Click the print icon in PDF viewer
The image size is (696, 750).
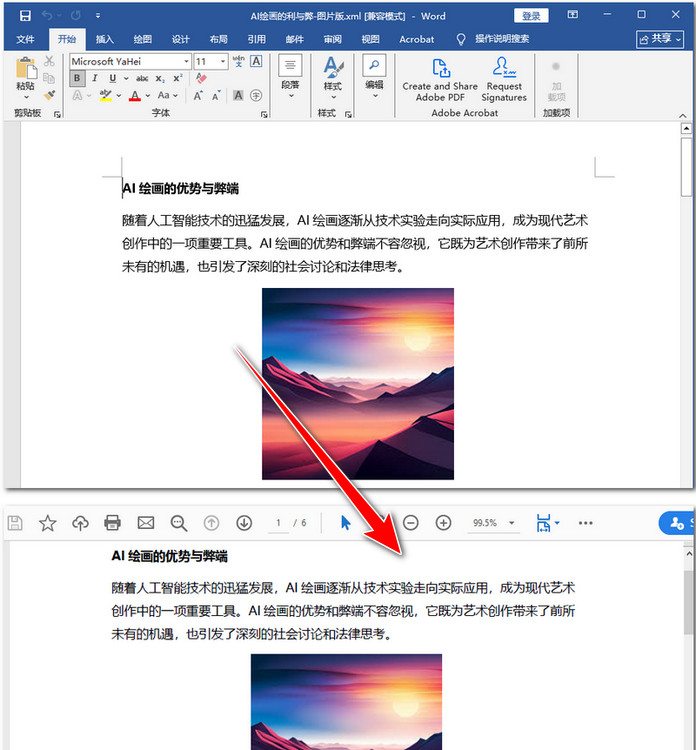tap(112, 523)
